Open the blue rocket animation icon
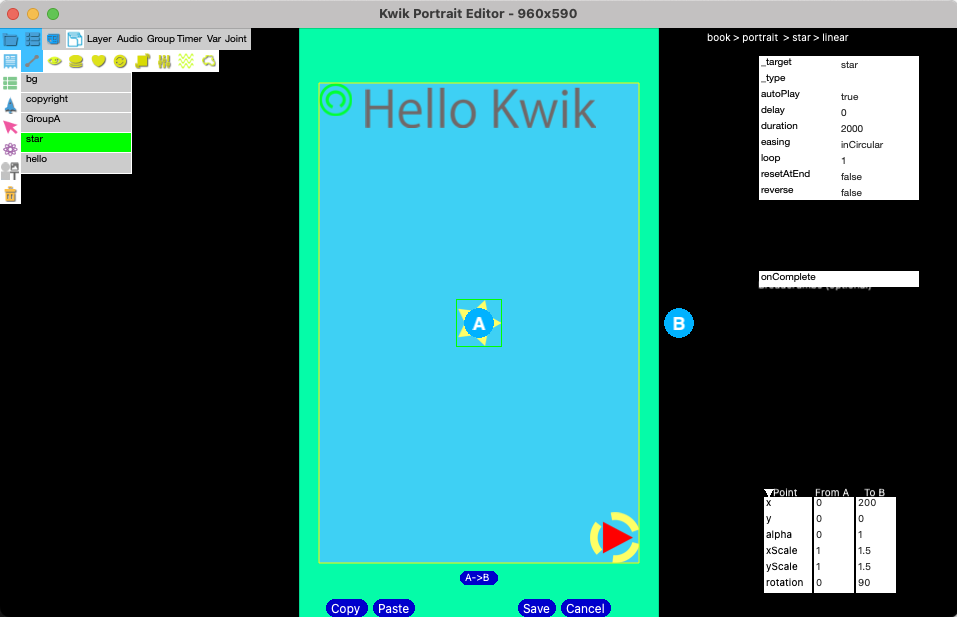Screen dimensions: 957x617 pyautogui.click(x=10, y=105)
